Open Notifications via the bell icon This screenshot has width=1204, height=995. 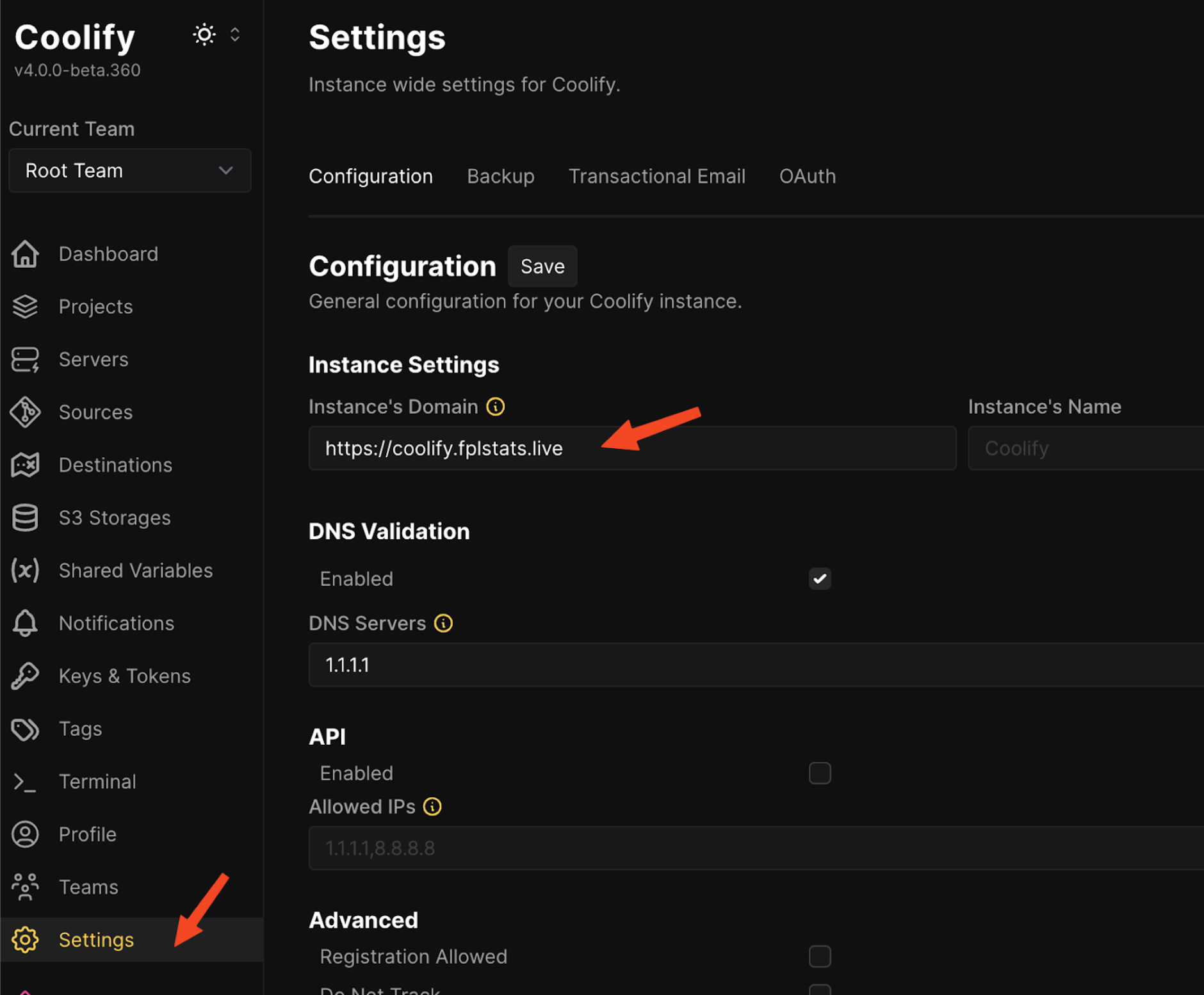pos(25,624)
